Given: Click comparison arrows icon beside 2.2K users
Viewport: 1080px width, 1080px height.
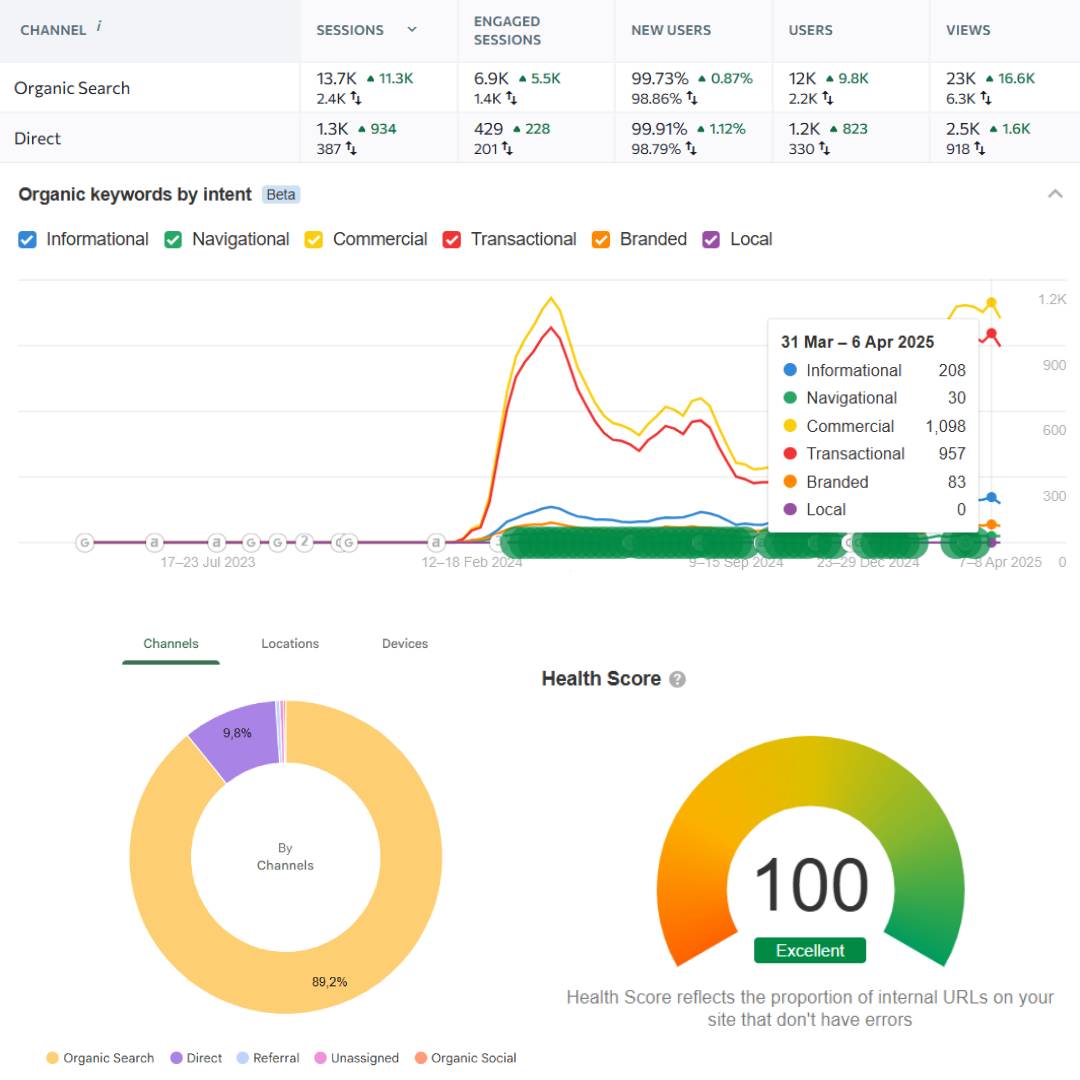Looking at the screenshot, I should [827, 98].
